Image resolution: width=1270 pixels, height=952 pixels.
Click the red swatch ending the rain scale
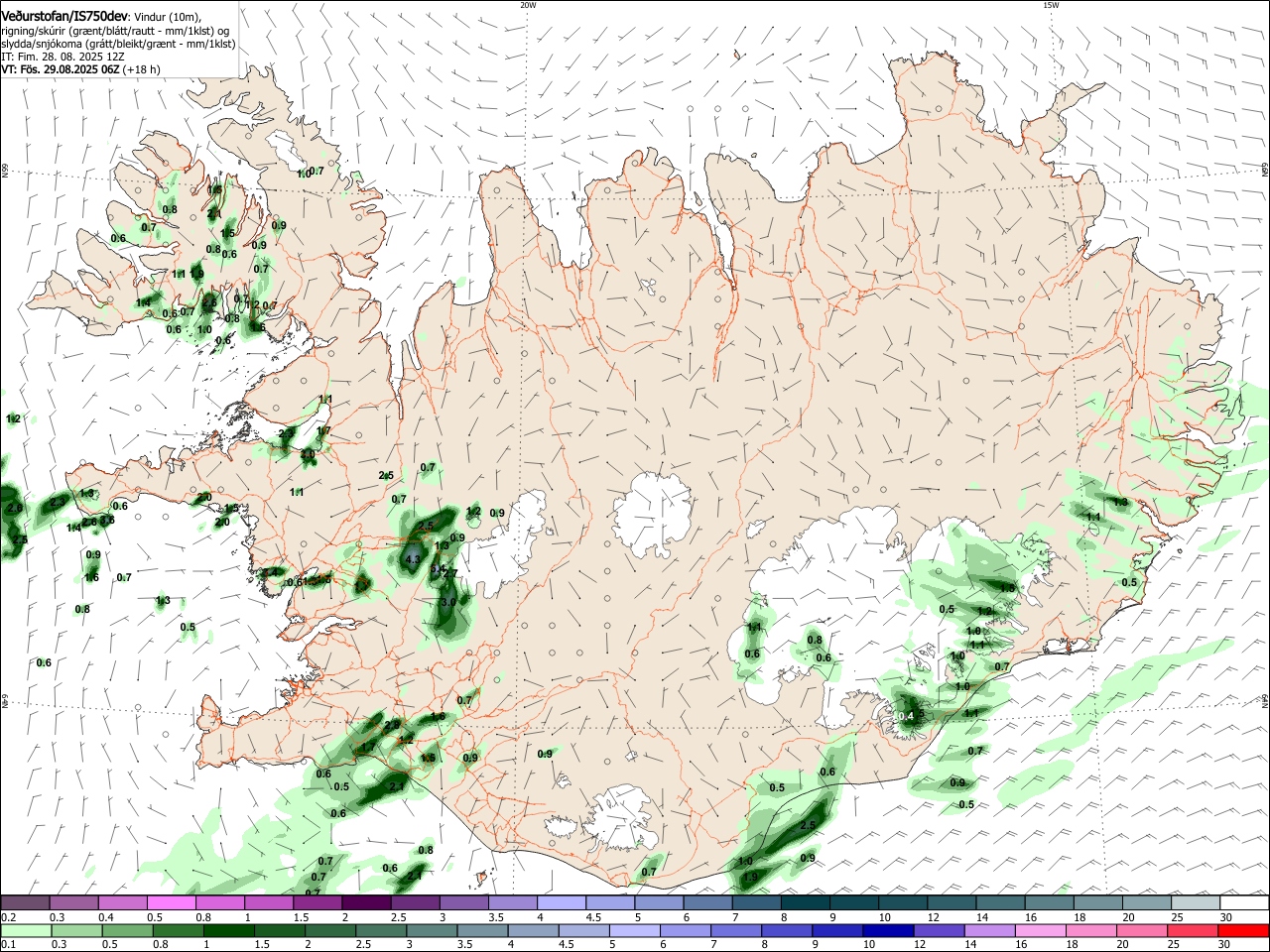[x=1243, y=930]
